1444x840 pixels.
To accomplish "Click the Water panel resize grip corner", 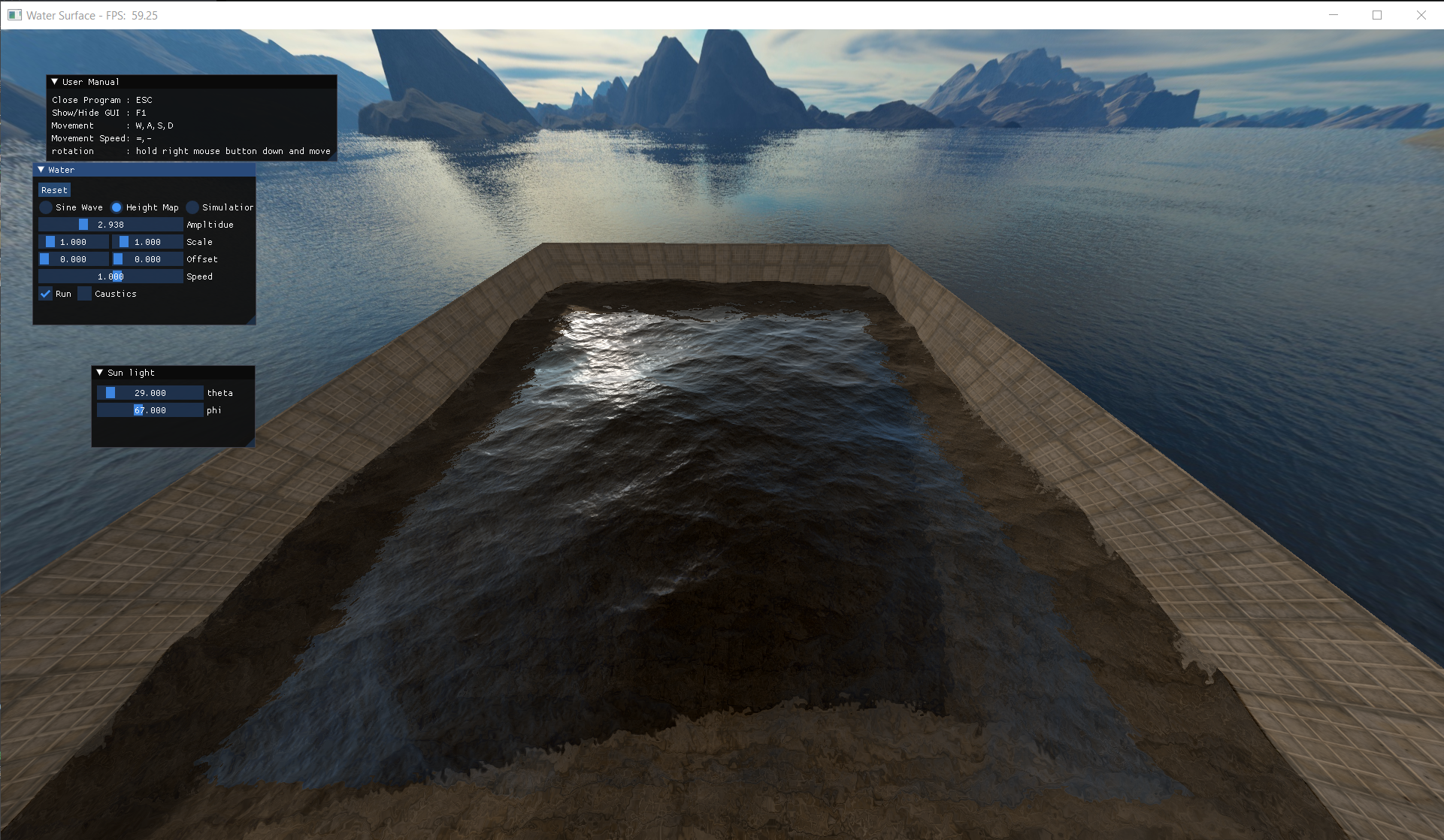I will tap(251, 320).
